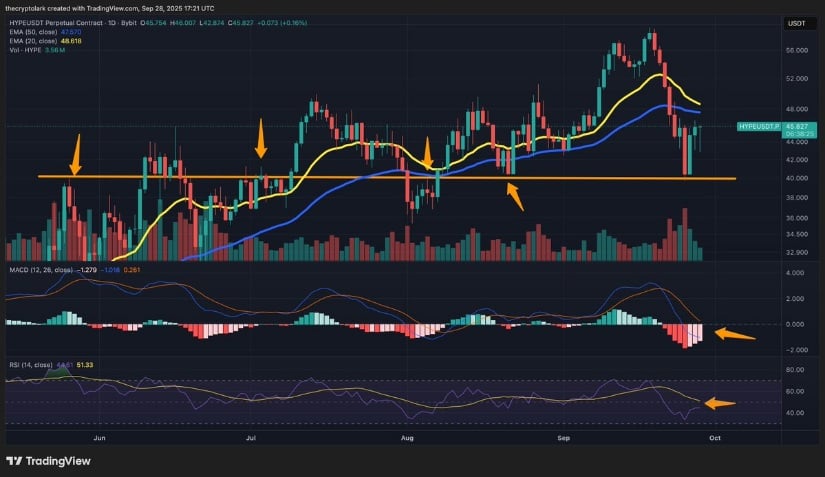Select the orange horizontal support line at 40

click(300, 177)
